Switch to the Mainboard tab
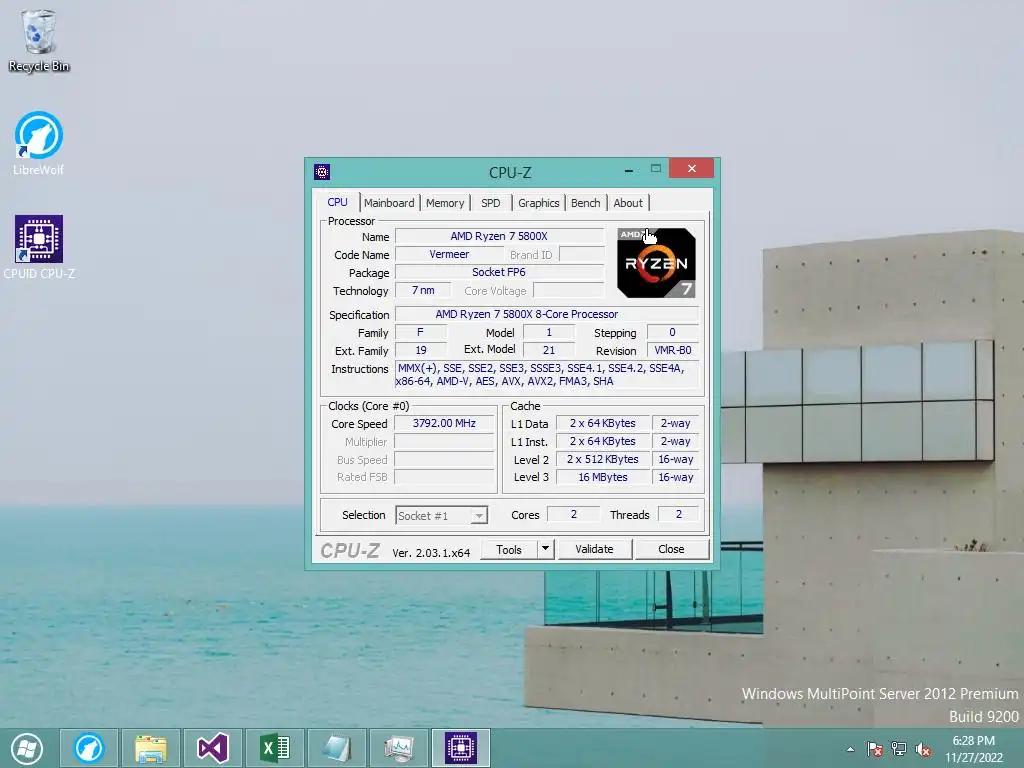This screenshot has height=768, width=1024. (x=389, y=203)
